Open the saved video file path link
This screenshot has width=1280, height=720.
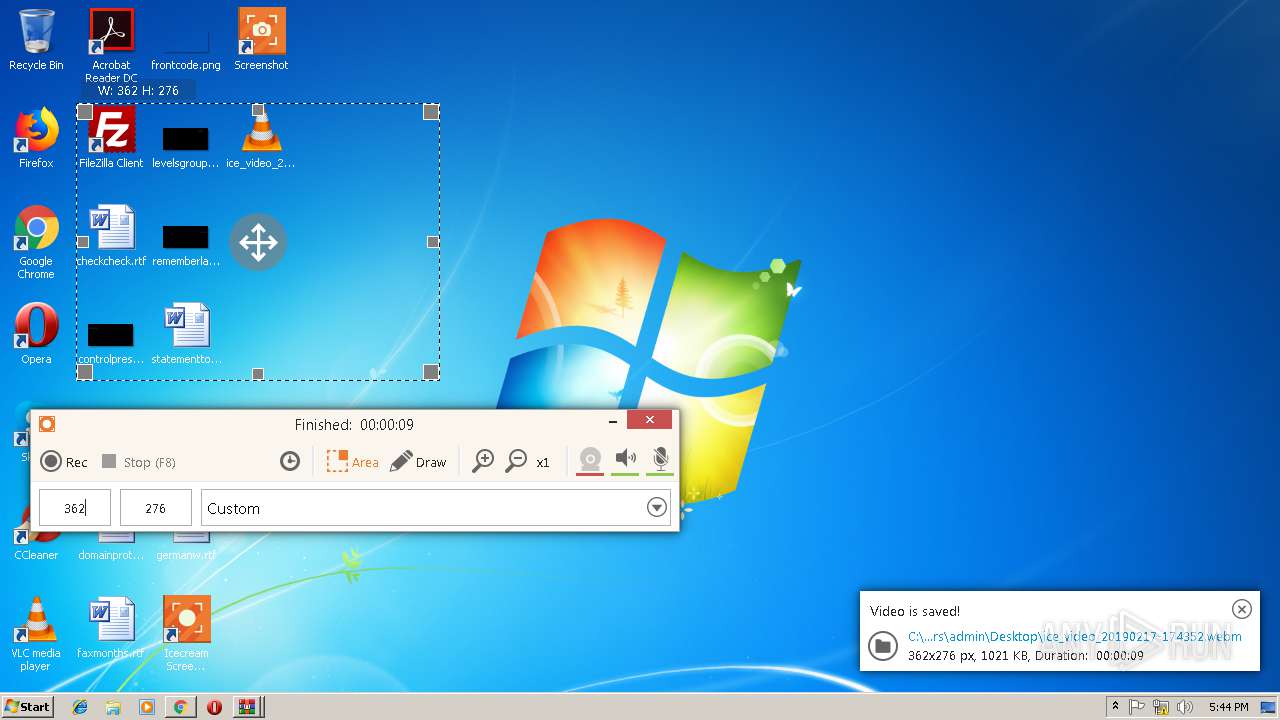pyautogui.click(x=1075, y=636)
